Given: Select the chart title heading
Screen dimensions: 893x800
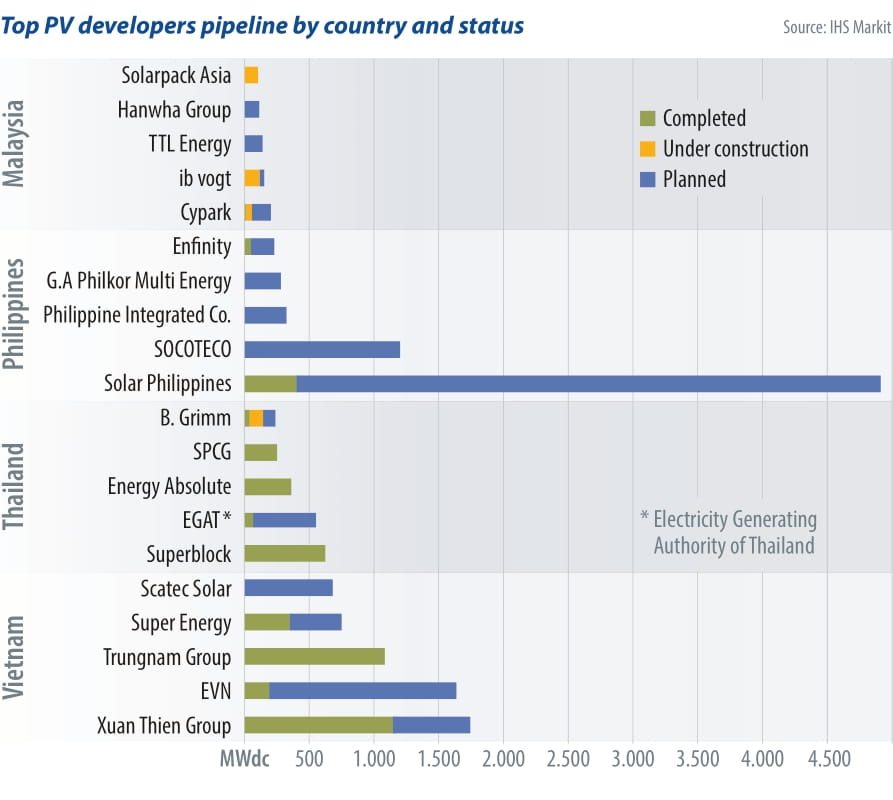Looking at the screenshot, I should [263, 25].
